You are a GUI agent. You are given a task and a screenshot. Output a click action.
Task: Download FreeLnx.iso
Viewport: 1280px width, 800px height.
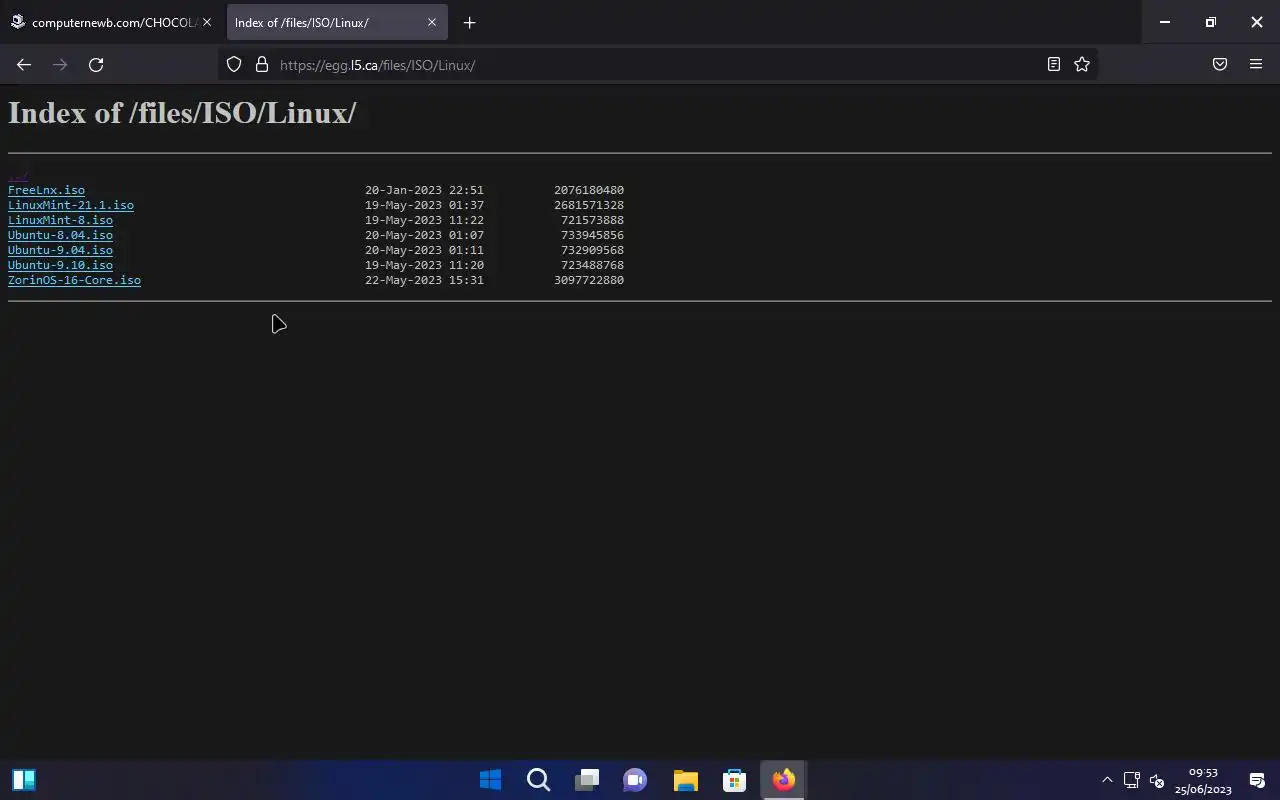click(x=46, y=190)
